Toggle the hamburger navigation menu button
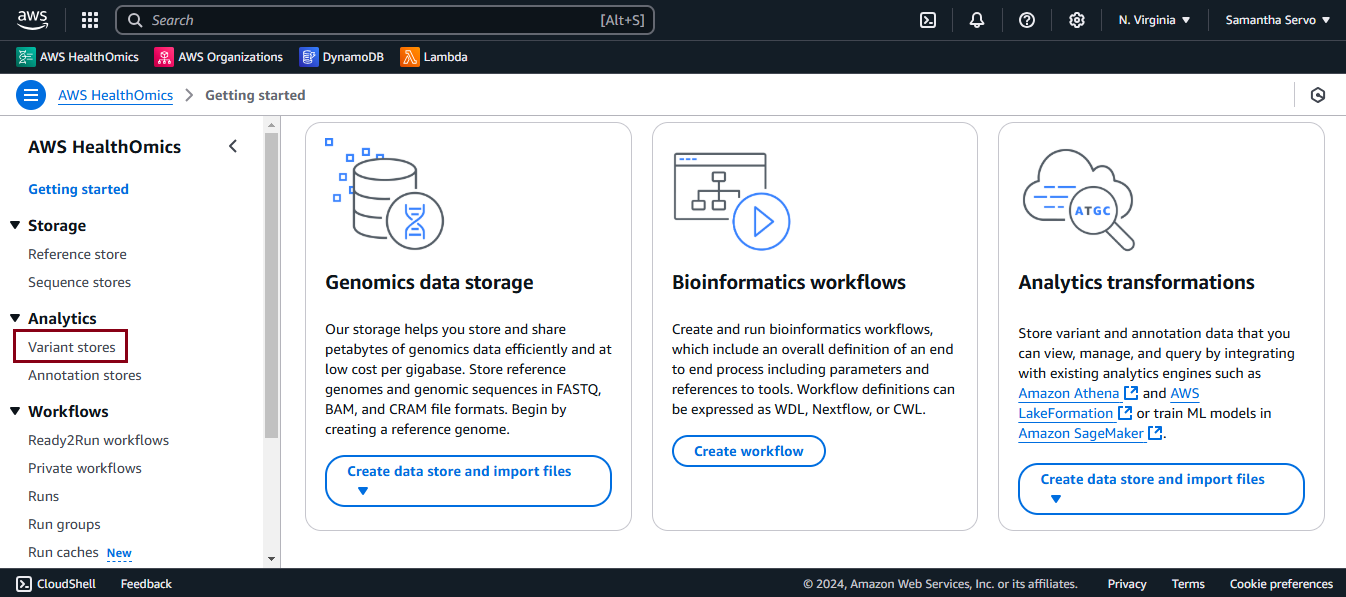This screenshot has width=1346, height=597. [x=31, y=96]
